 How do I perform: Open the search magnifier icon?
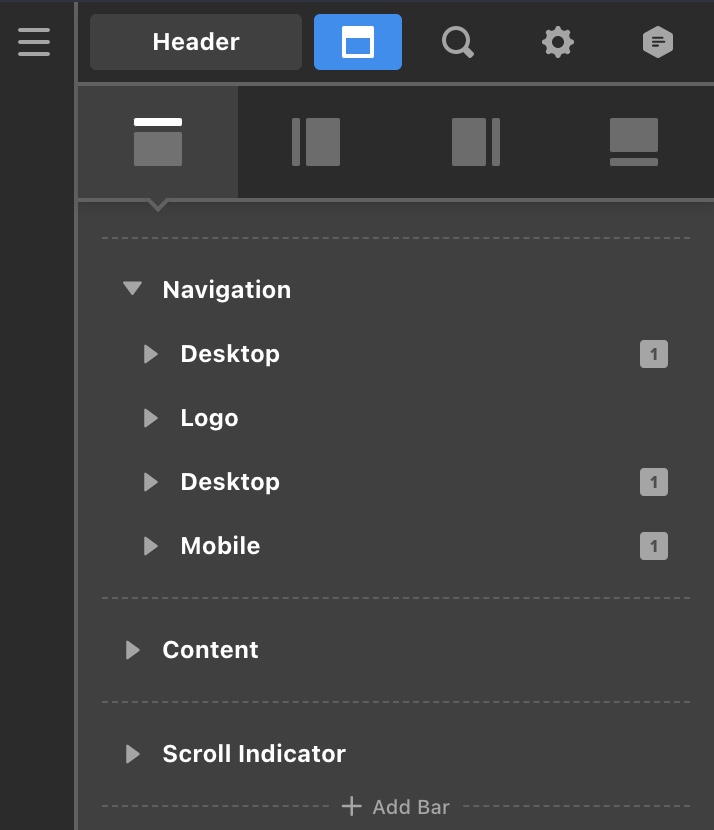click(458, 42)
